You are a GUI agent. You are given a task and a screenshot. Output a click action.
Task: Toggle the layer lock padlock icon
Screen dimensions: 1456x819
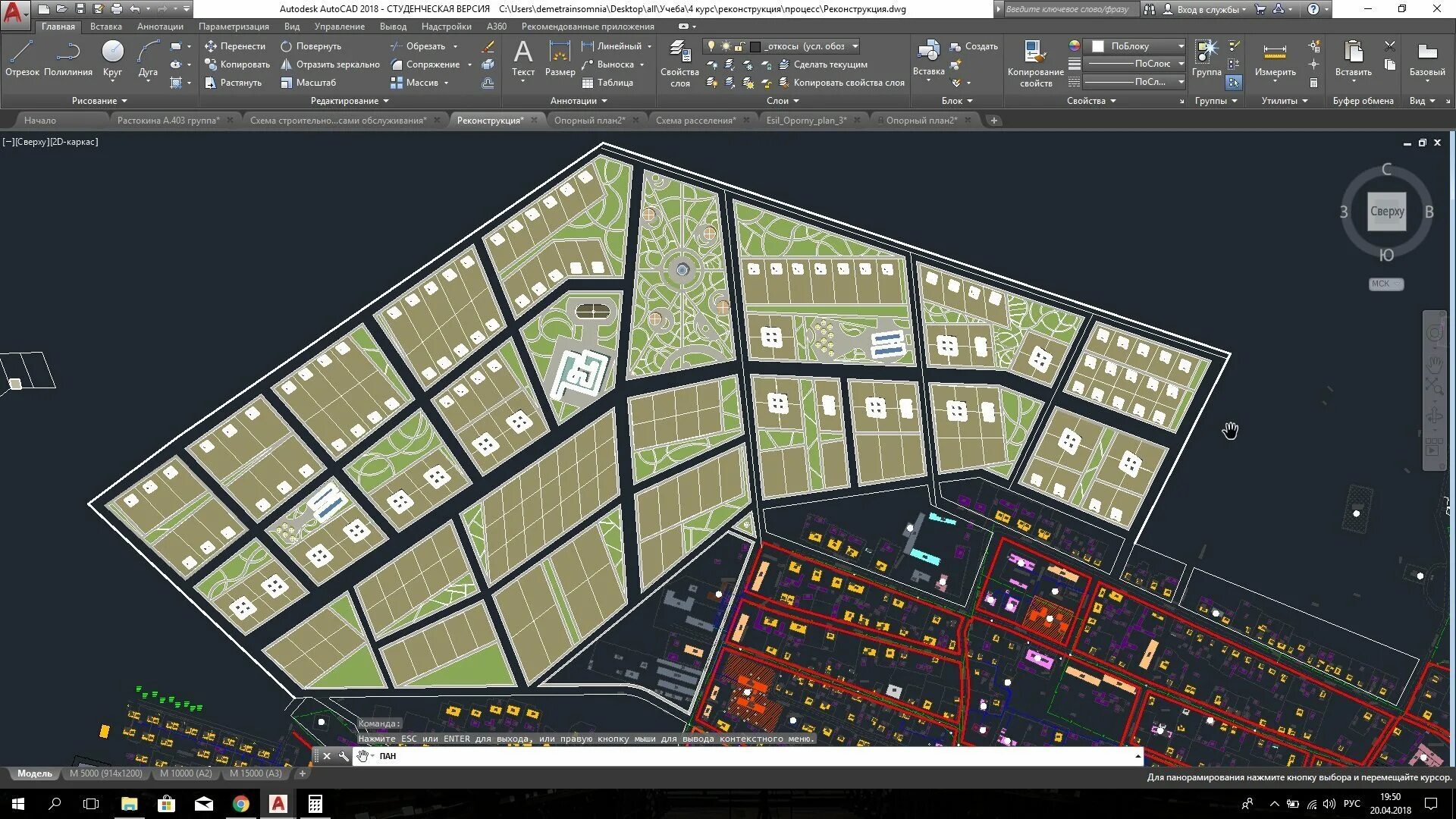740,46
